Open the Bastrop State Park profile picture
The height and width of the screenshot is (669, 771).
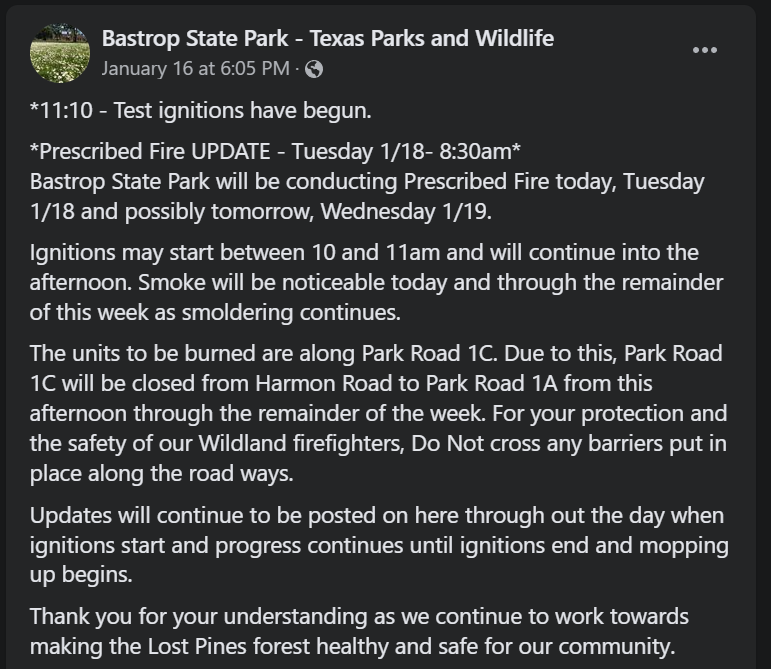60,52
